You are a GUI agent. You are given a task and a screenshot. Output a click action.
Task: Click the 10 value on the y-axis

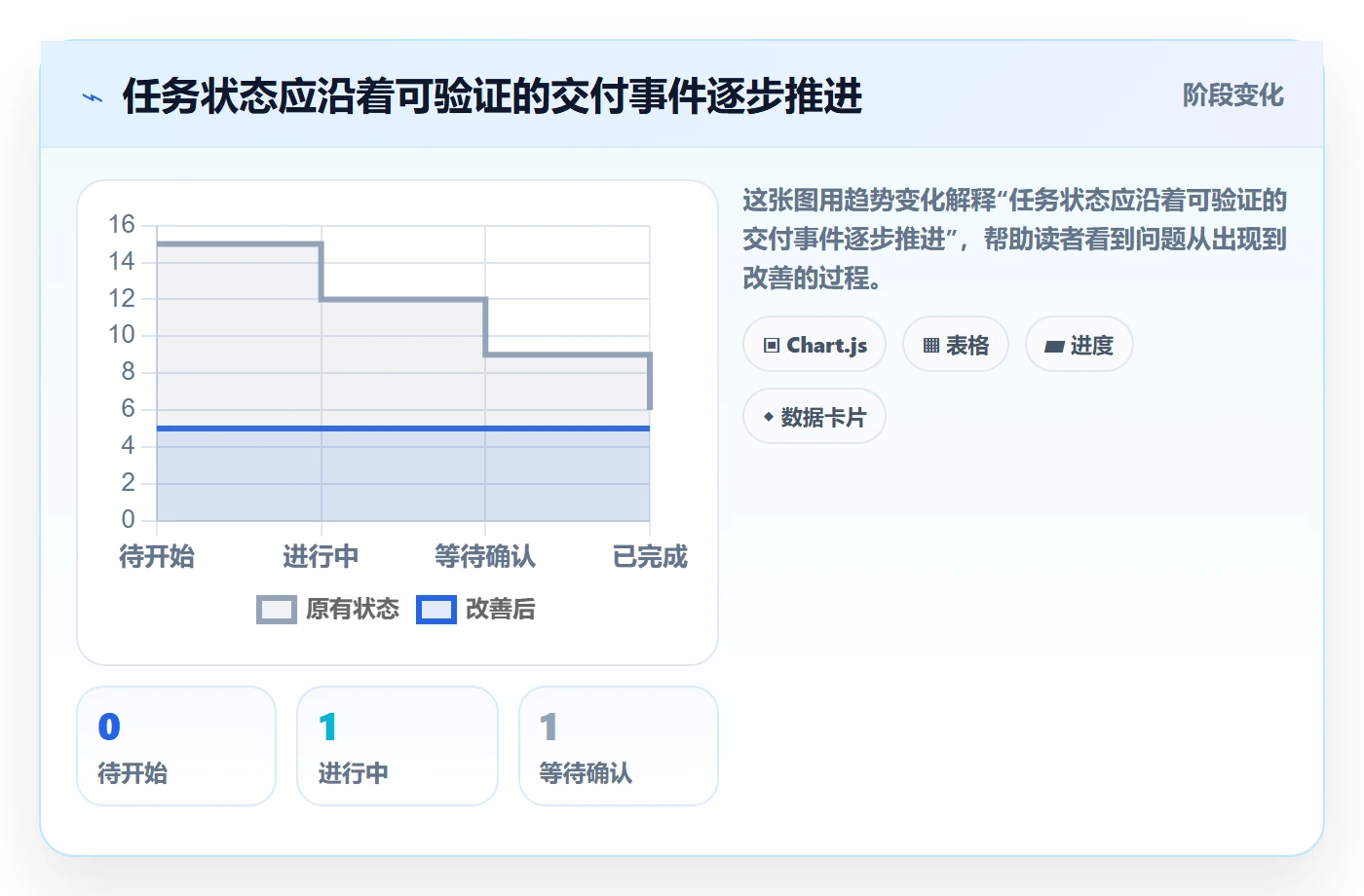(x=122, y=335)
